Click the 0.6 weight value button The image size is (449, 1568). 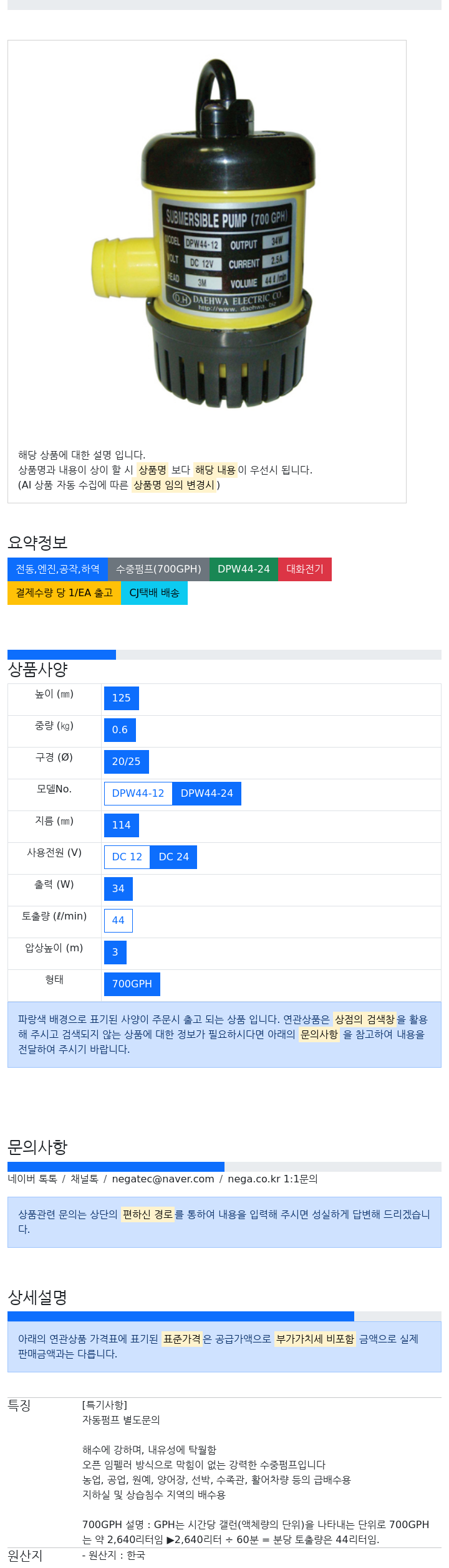coord(120,730)
